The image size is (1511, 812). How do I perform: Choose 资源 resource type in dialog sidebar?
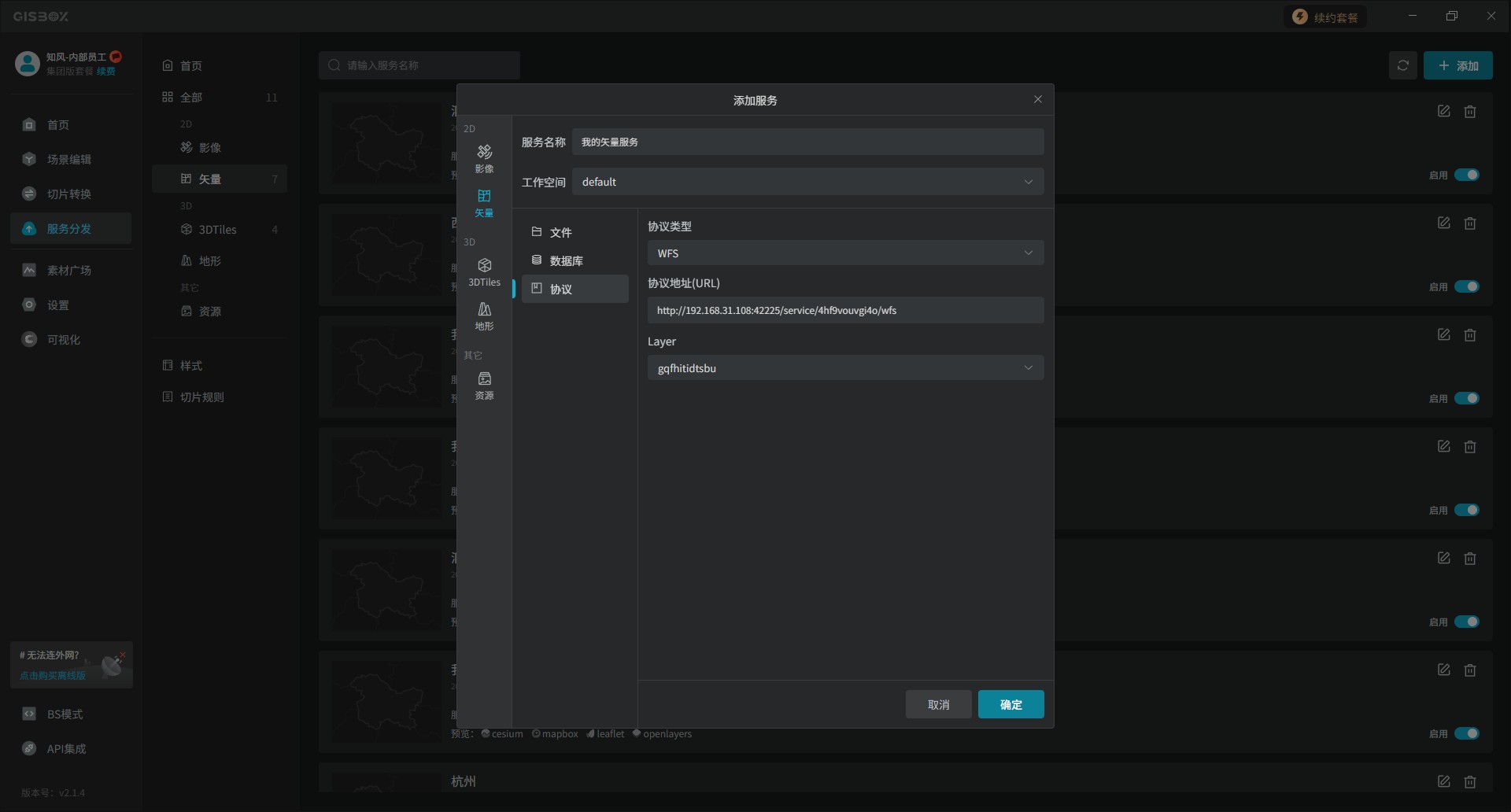(x=484, y=385)
